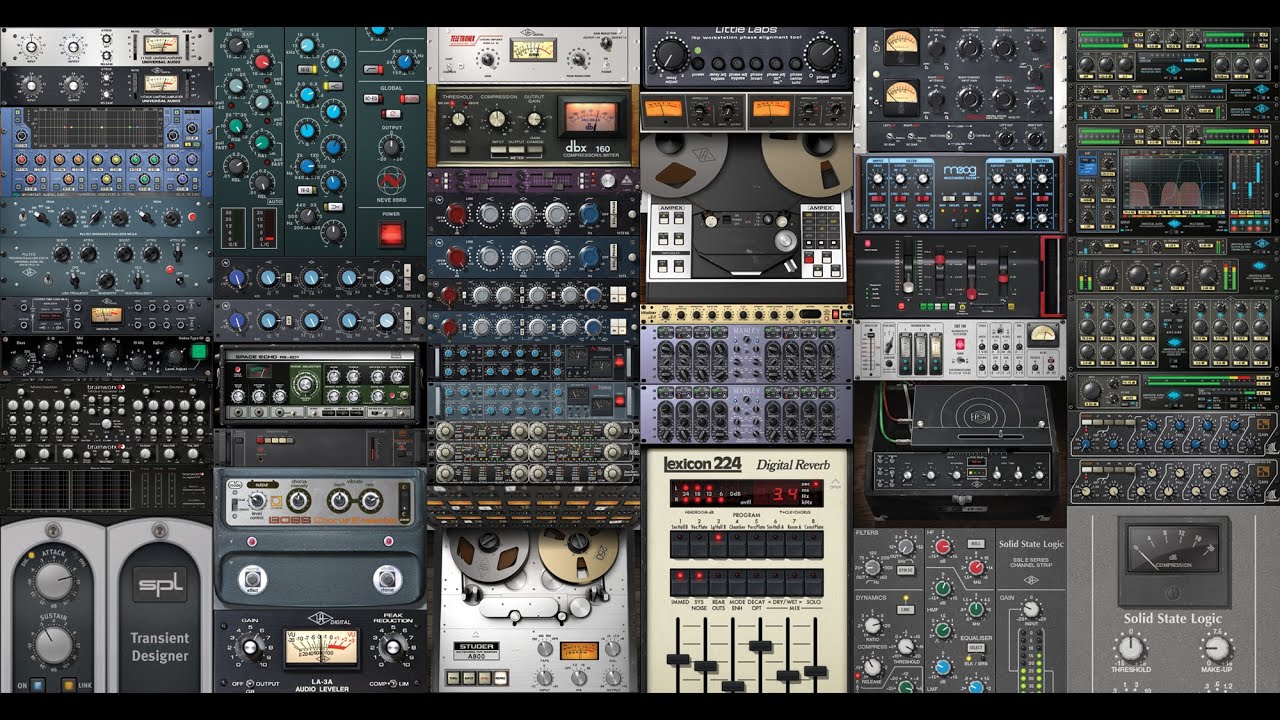Expand Lexicon 224 with the OPEN arrow
The width and height of the screenshot is (1280, 720).
[835, 484]
